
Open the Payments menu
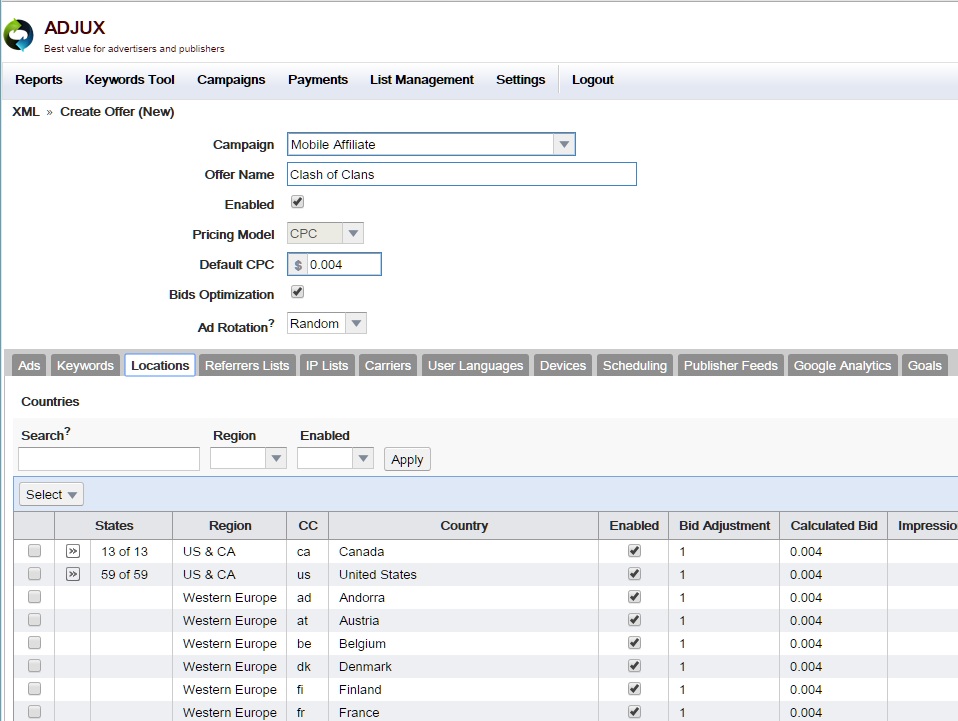tap(318, 79)
